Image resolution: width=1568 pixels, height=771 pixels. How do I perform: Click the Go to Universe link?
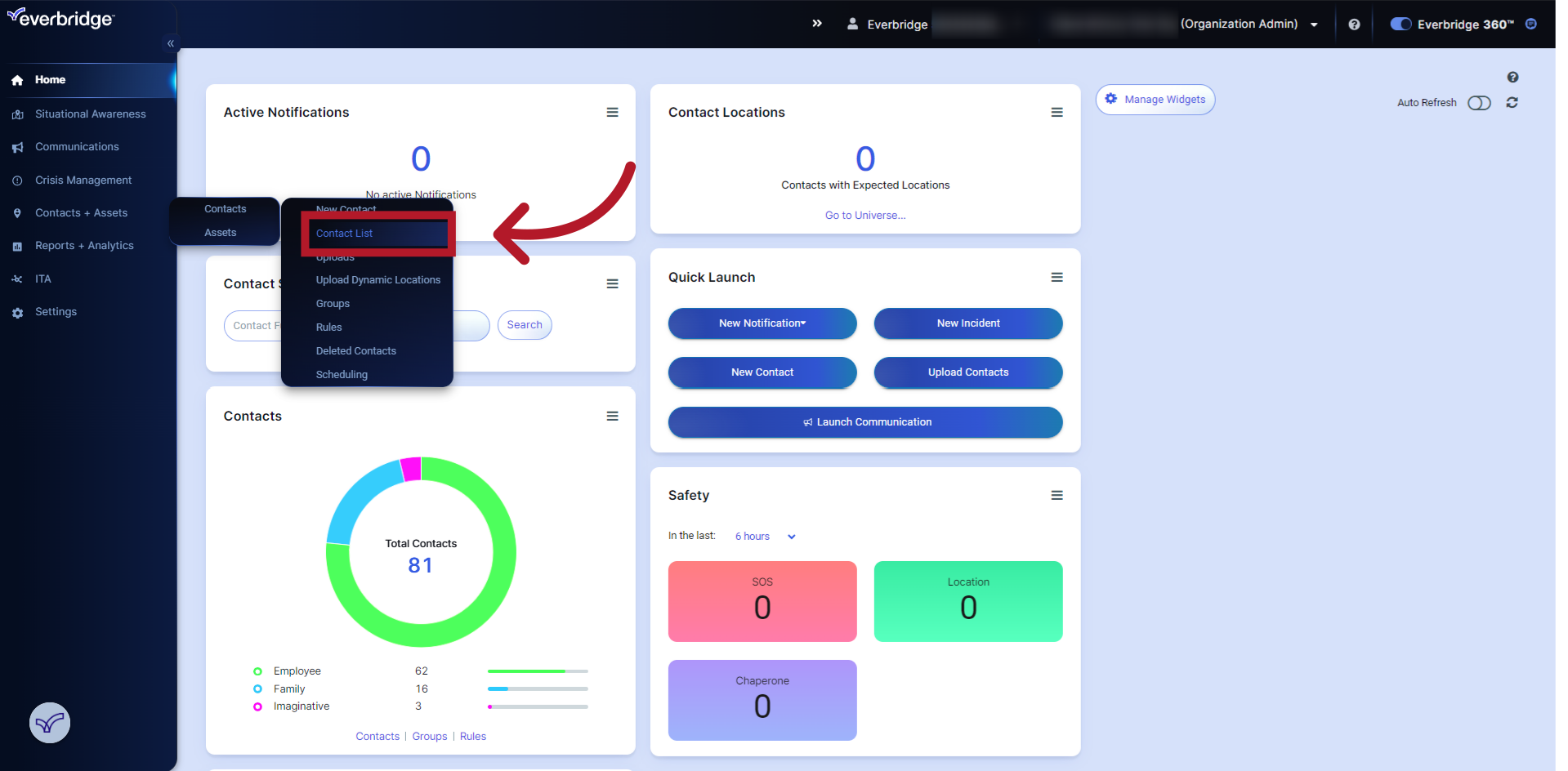click(x=864, y=215)
